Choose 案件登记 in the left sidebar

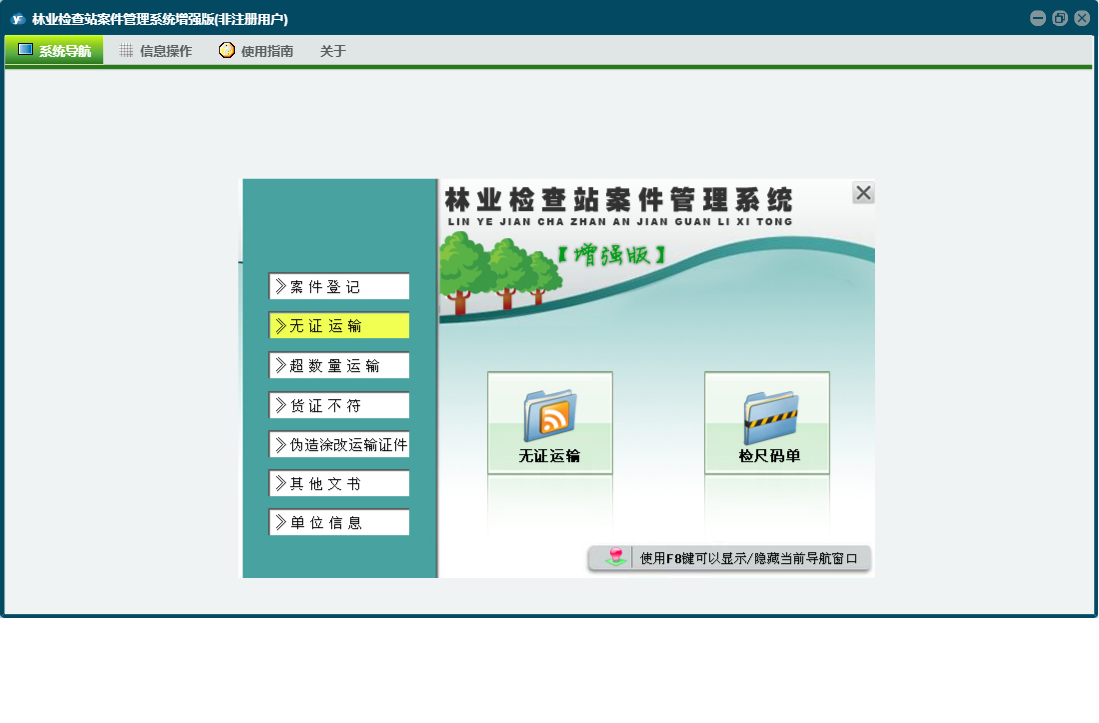tap(339, 287)
